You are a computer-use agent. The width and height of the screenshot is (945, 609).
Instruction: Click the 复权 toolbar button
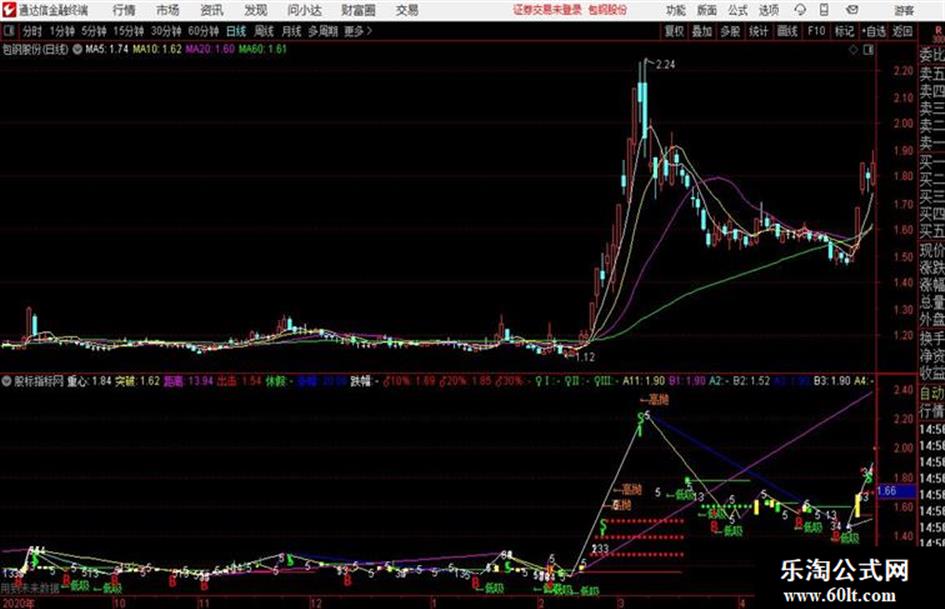click(674, 31)
